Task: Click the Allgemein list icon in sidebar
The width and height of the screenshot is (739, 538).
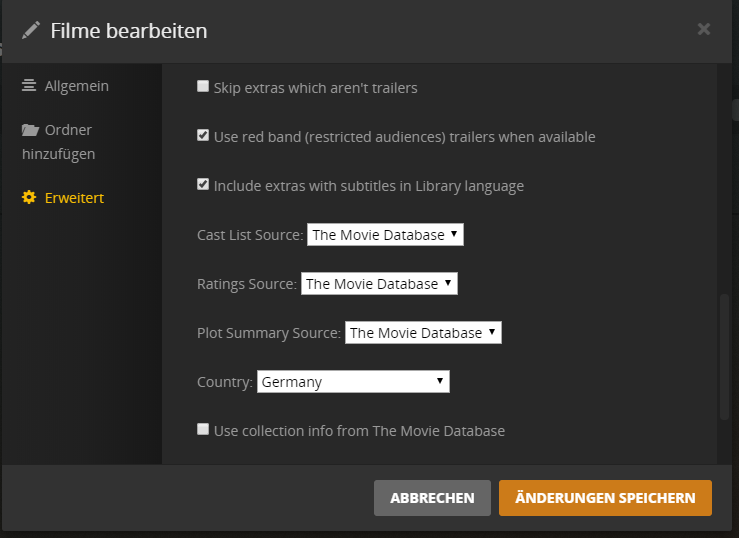Action: [x=29, y=86]
